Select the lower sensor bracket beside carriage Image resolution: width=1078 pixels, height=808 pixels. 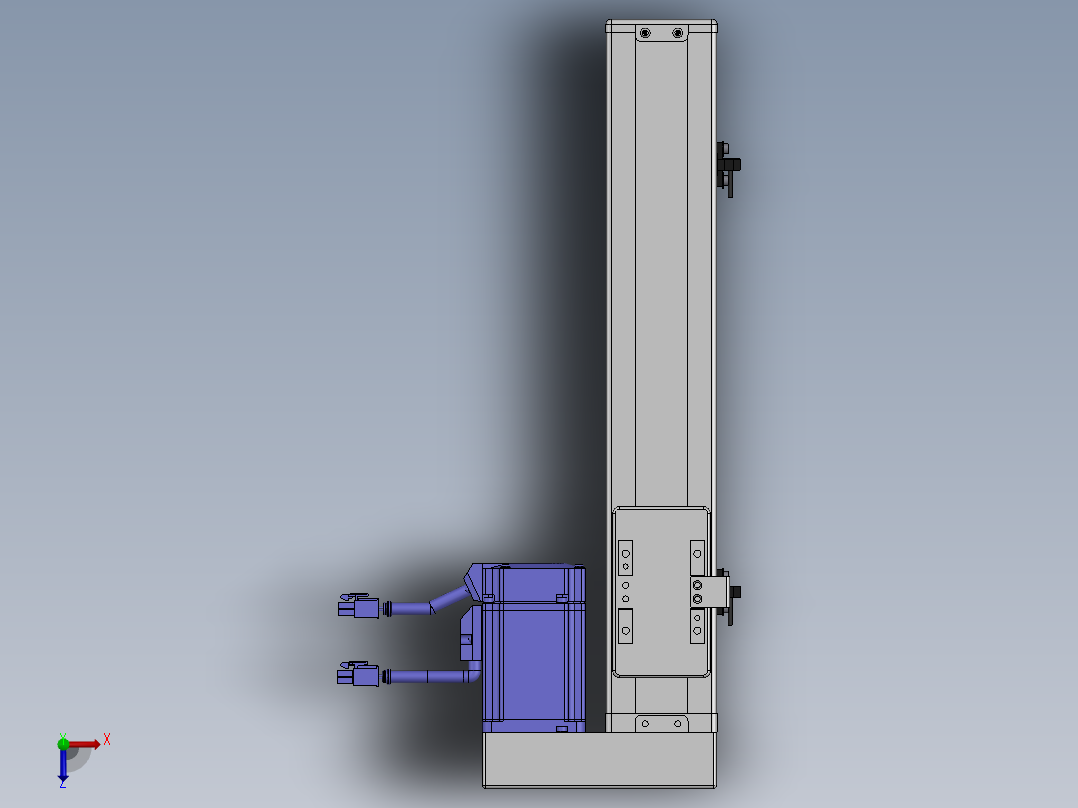(710, 592)
